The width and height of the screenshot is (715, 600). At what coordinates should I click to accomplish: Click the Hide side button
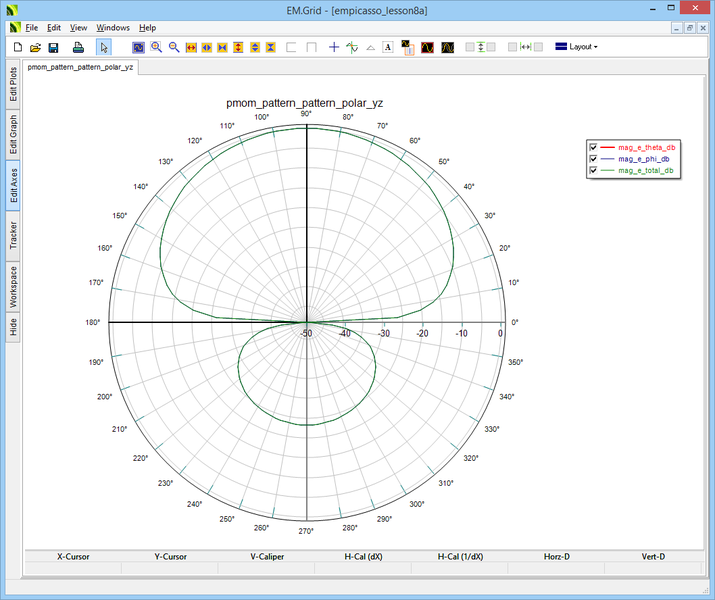(x=13, y=327)
